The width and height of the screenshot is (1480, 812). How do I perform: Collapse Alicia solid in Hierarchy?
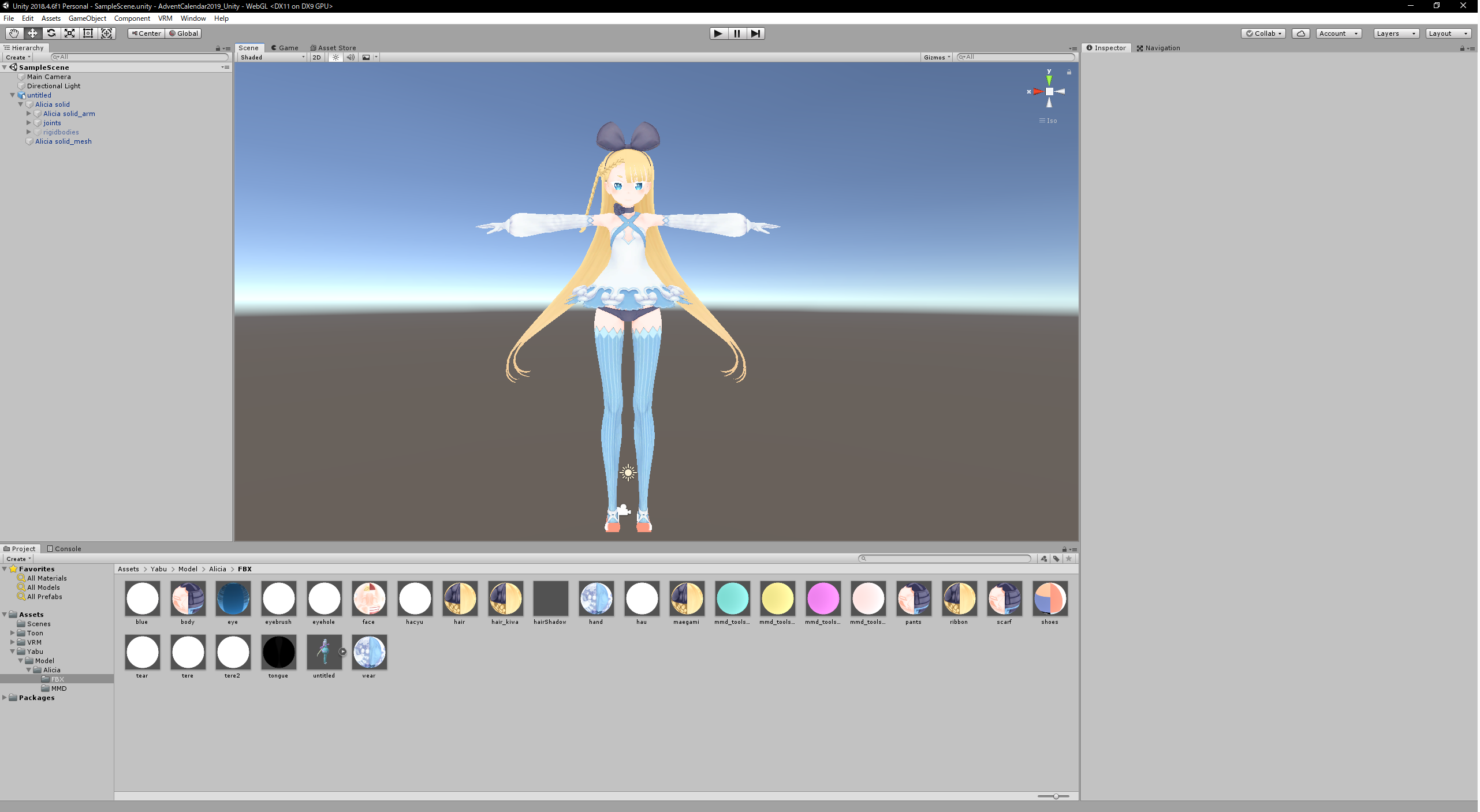(x=20, y=104)
